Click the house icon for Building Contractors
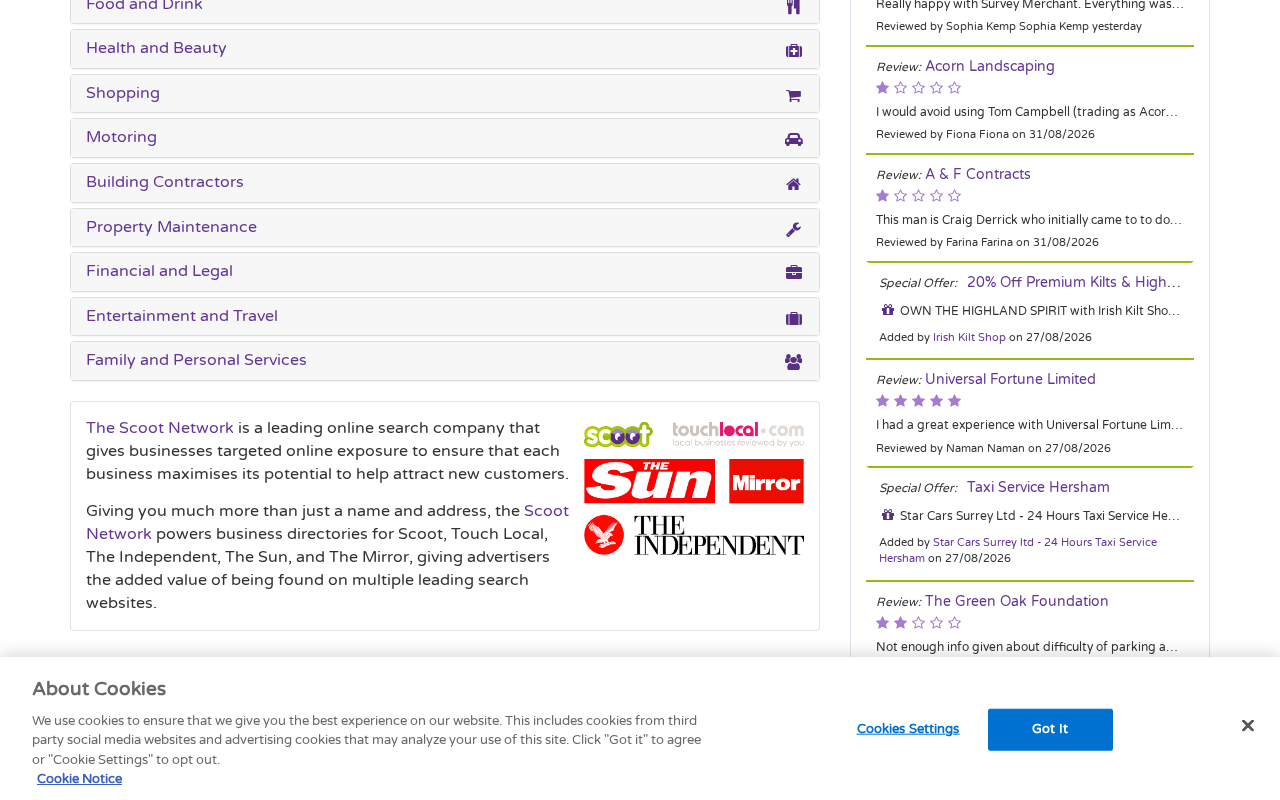 tap(793, 184)
